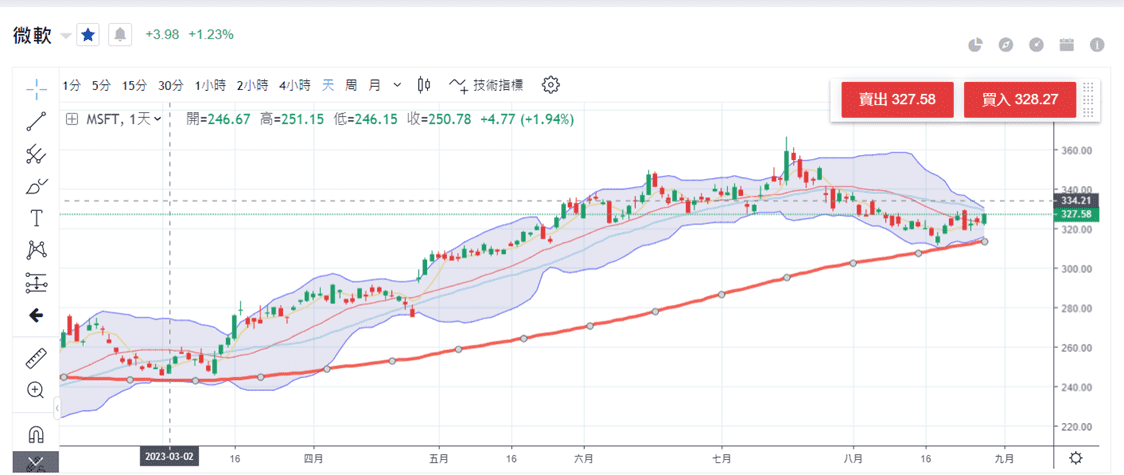Viewport: 1124px width, 475px height.
Task: Toggle the favorite star for 微軟
Action: 88,35
